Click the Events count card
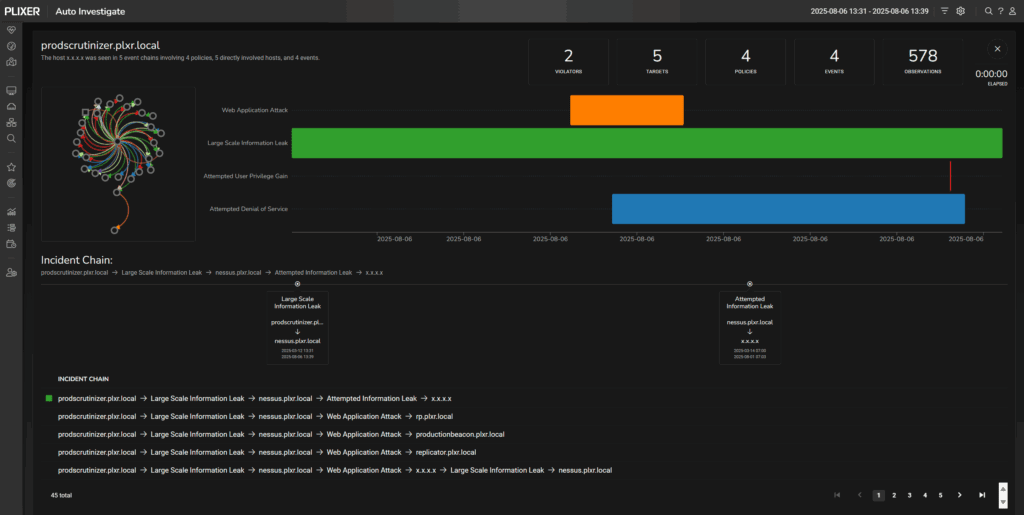 click(835, 61)
